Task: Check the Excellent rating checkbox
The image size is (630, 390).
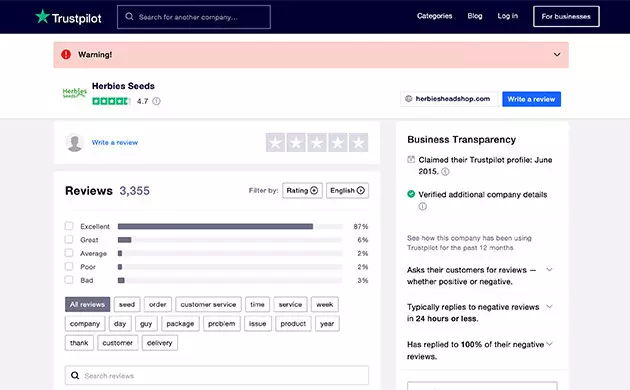Action: tap(69, 226)
